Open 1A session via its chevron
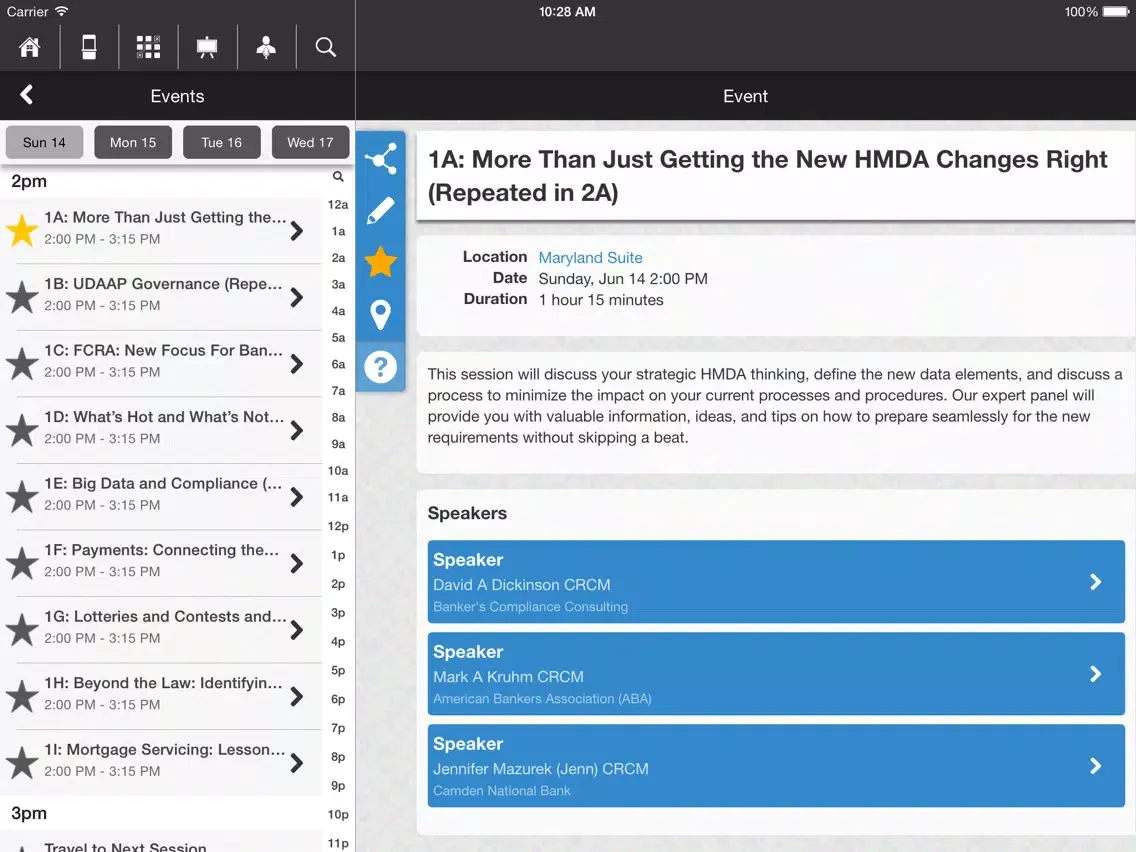Image resolution: width=1136 pixels, height=852 pixels. pyautogui.click(x=297, y=231)
